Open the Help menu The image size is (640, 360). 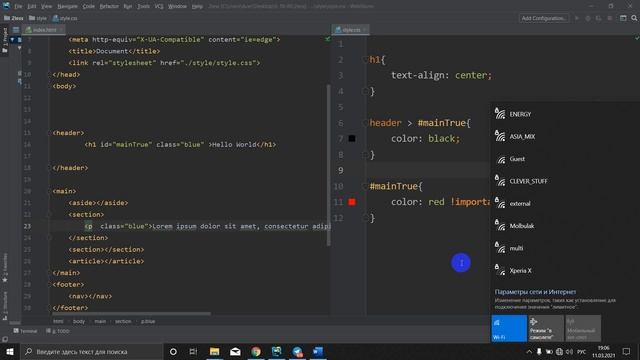[197, 7]
